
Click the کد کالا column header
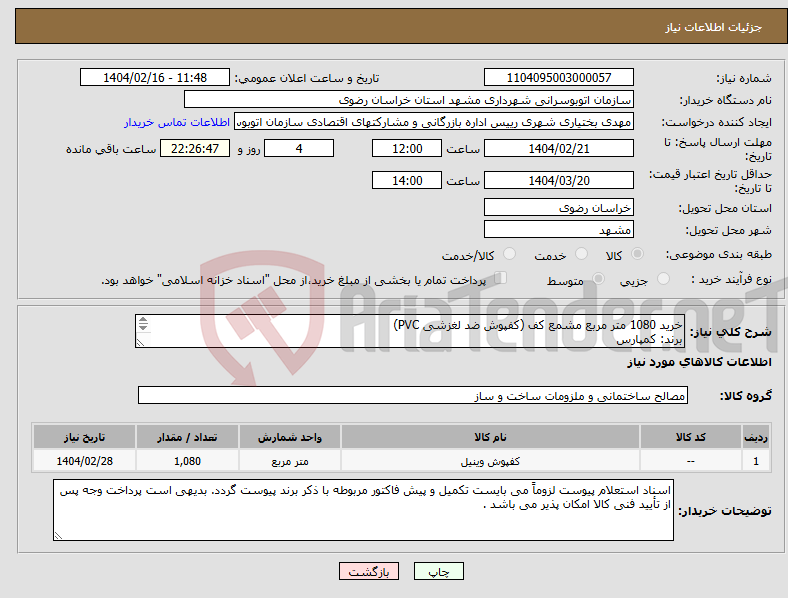click(x=691, y=437)
